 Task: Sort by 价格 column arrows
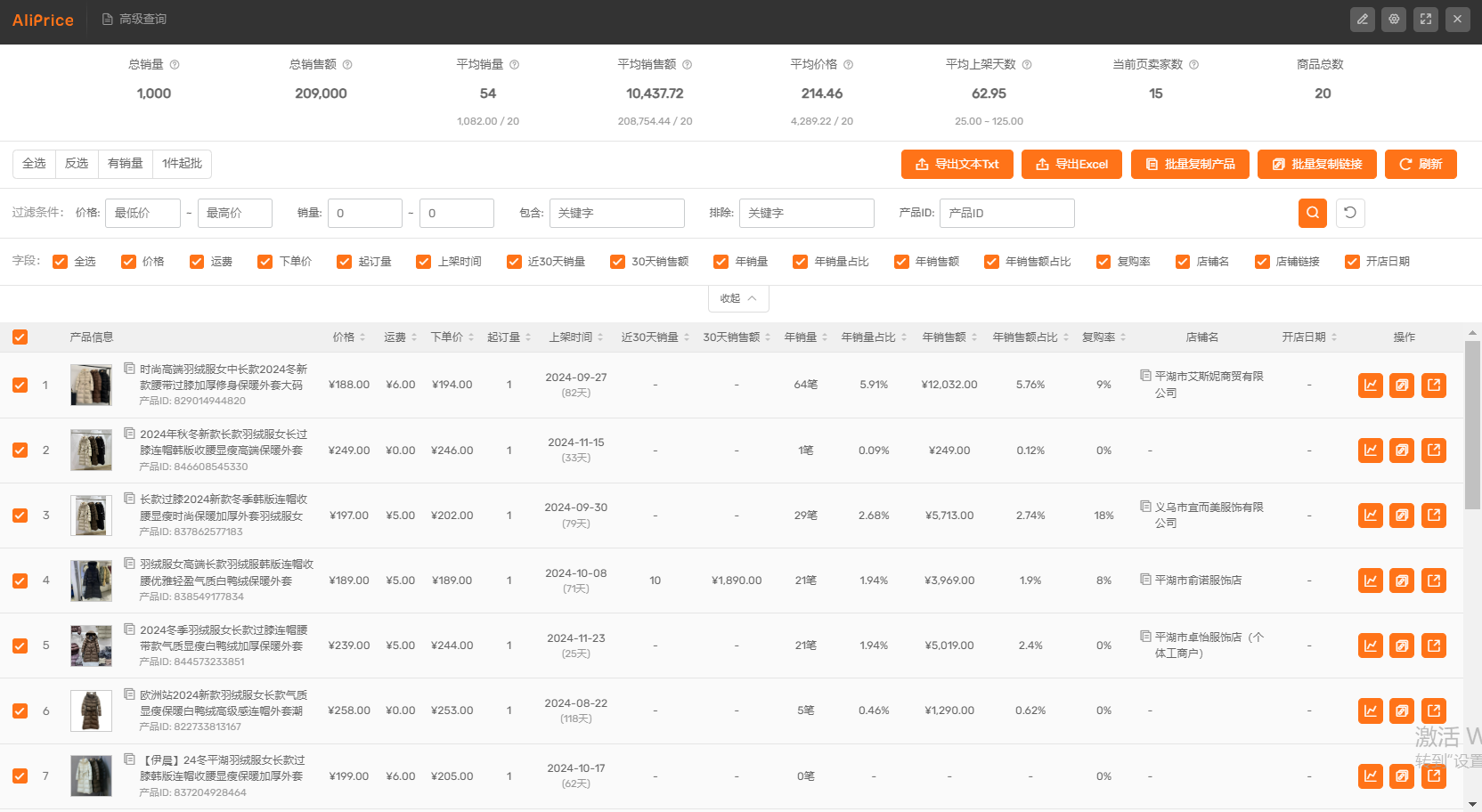(363, 337)
